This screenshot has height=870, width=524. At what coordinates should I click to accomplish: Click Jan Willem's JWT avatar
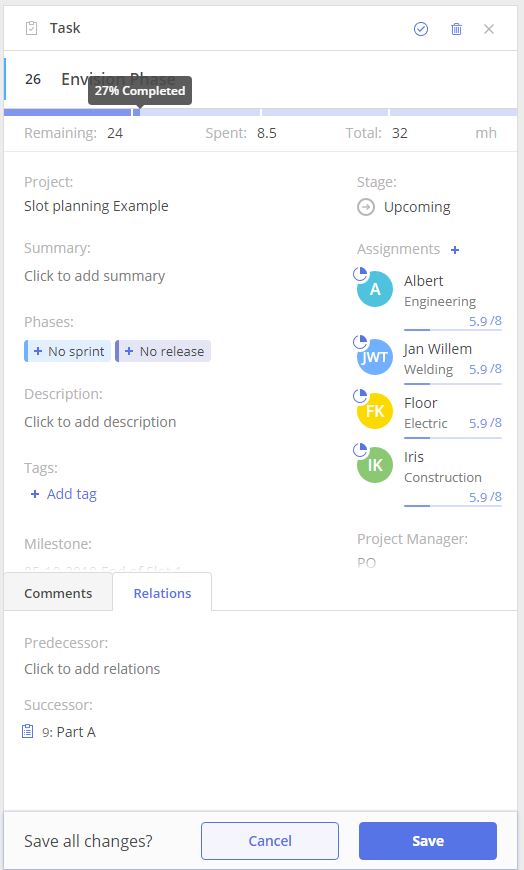pos(375,357)
